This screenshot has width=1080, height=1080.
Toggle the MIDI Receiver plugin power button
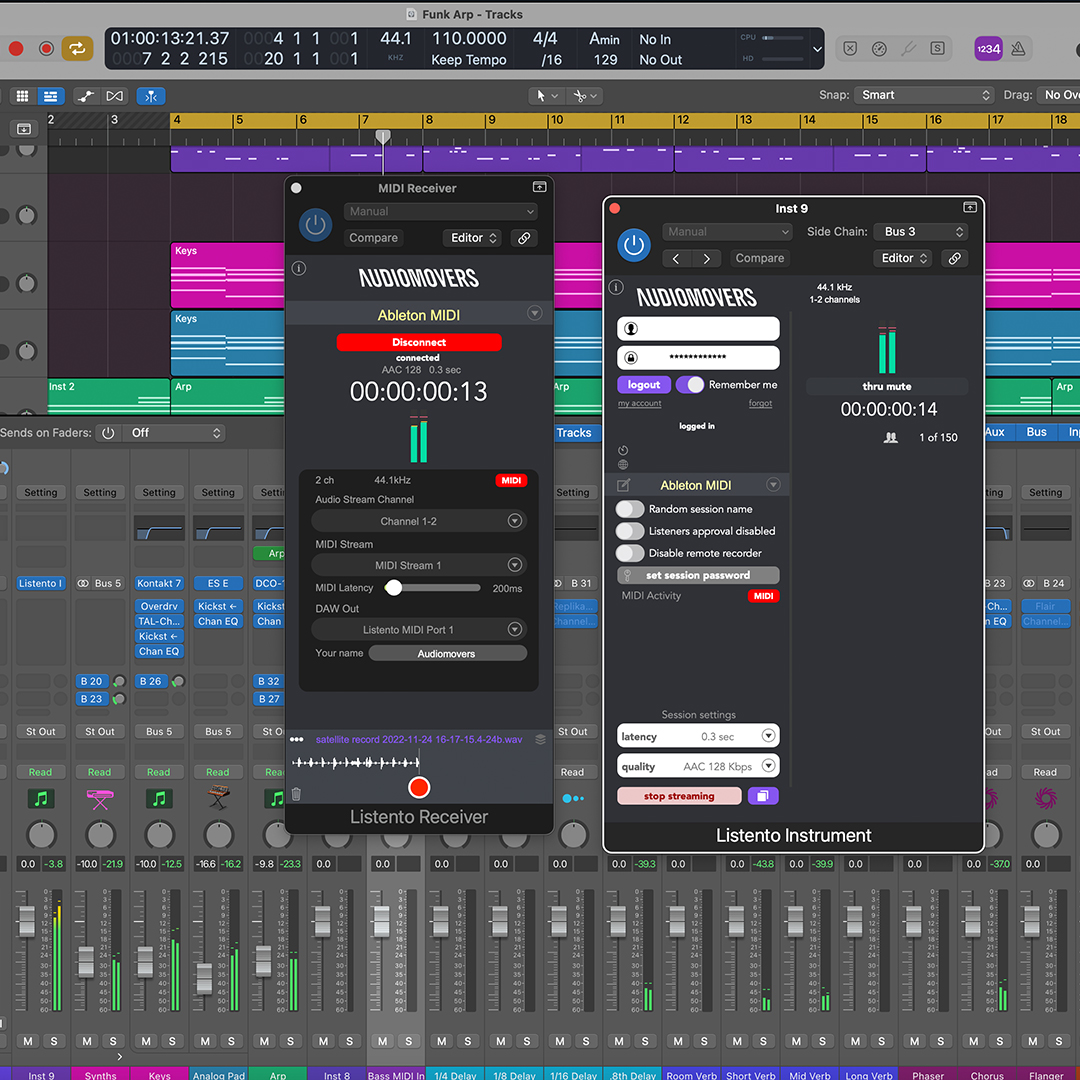tap(315, 225)
